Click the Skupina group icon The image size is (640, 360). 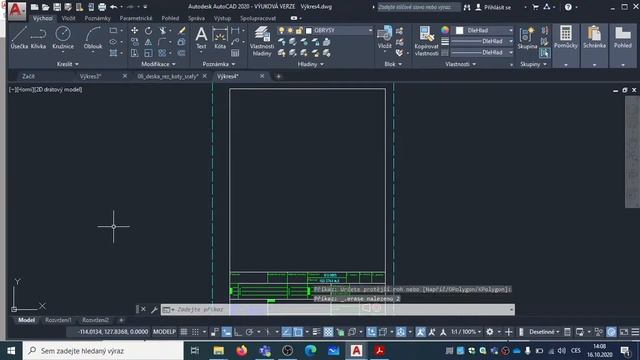[x=527, y=38]
